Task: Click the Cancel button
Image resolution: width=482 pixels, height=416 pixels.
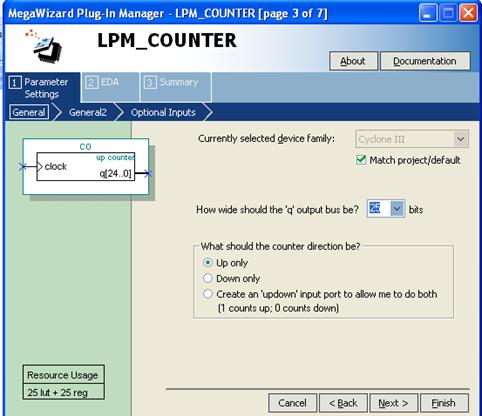Action: [x=292, y=403]
